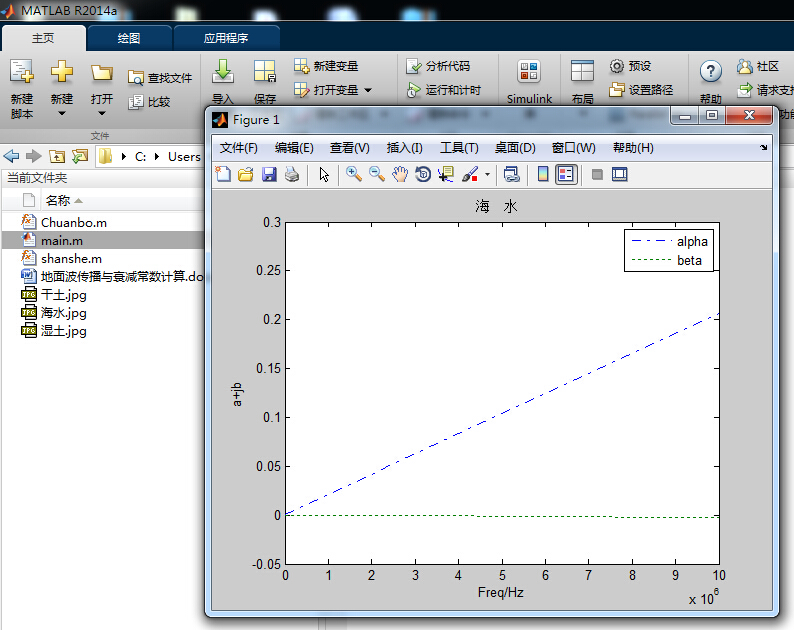This screenshot has width=794, height=630.
Task: Toggle Zoom Out tool
Action: click(x=377, y=174)
